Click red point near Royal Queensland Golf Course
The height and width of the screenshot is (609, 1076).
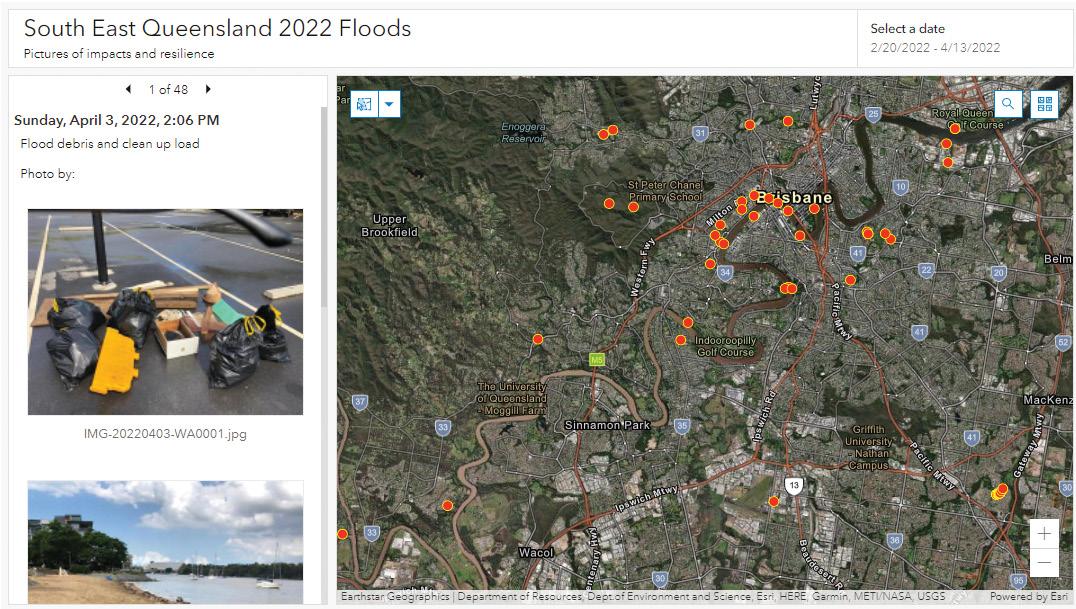[x=955, y=128]
